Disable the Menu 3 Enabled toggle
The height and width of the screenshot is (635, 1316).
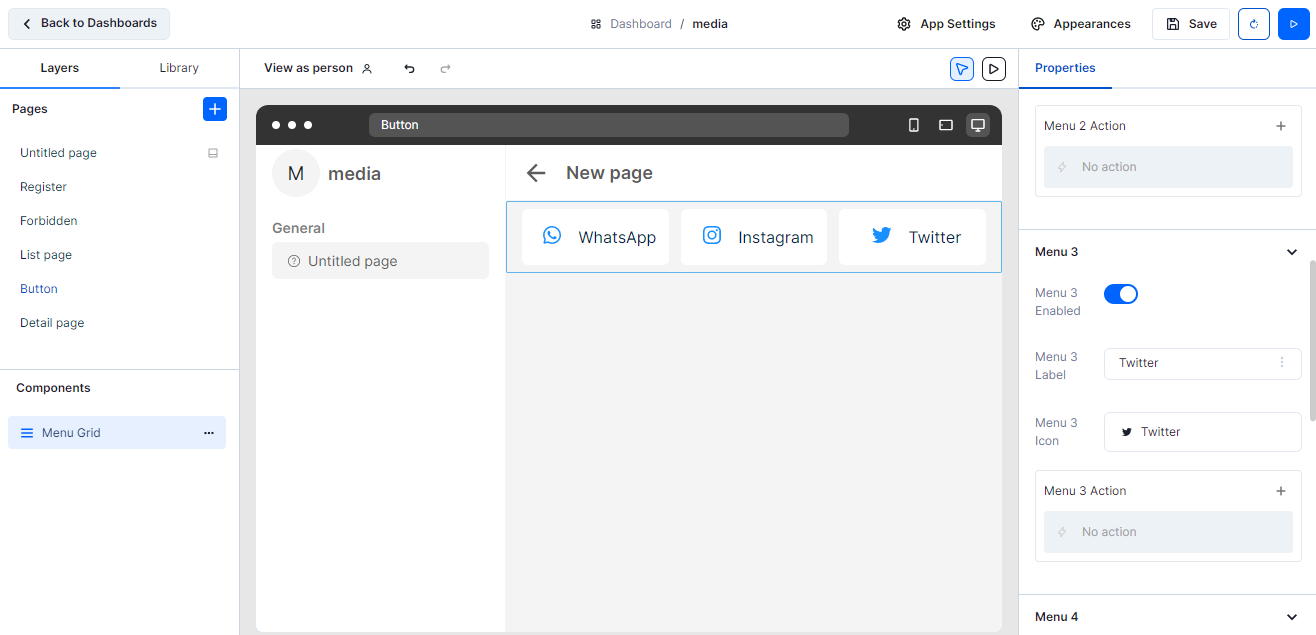click(1120, 294)
